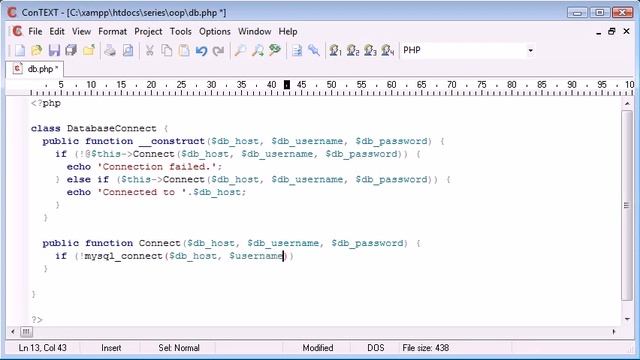The height and width of the screenshot is (360, 640).
Task: Open the Edit menu
Action: point(57,31)
